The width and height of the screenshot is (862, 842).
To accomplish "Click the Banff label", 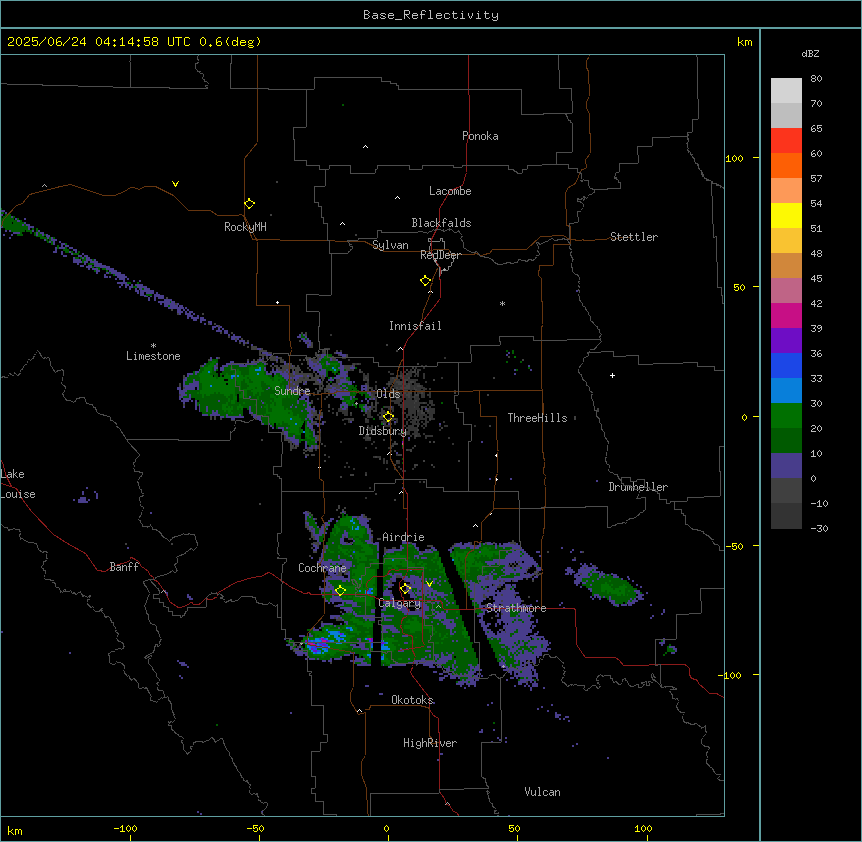I will click(124, 567).
